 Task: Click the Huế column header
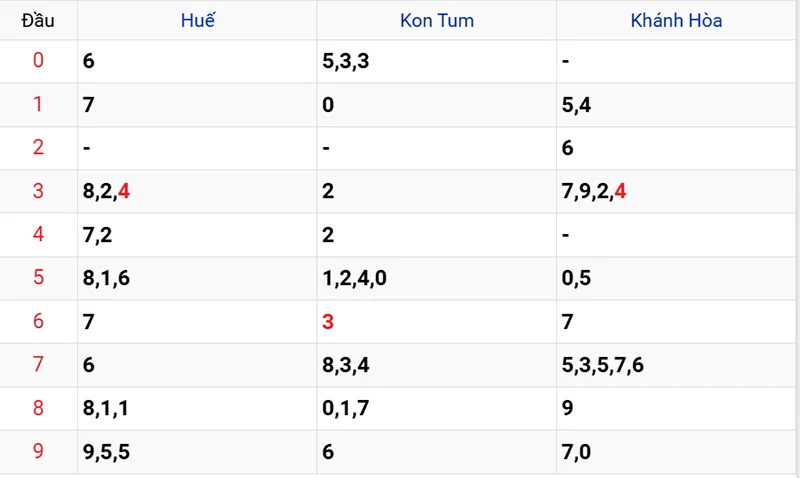(x=198, y=20)
